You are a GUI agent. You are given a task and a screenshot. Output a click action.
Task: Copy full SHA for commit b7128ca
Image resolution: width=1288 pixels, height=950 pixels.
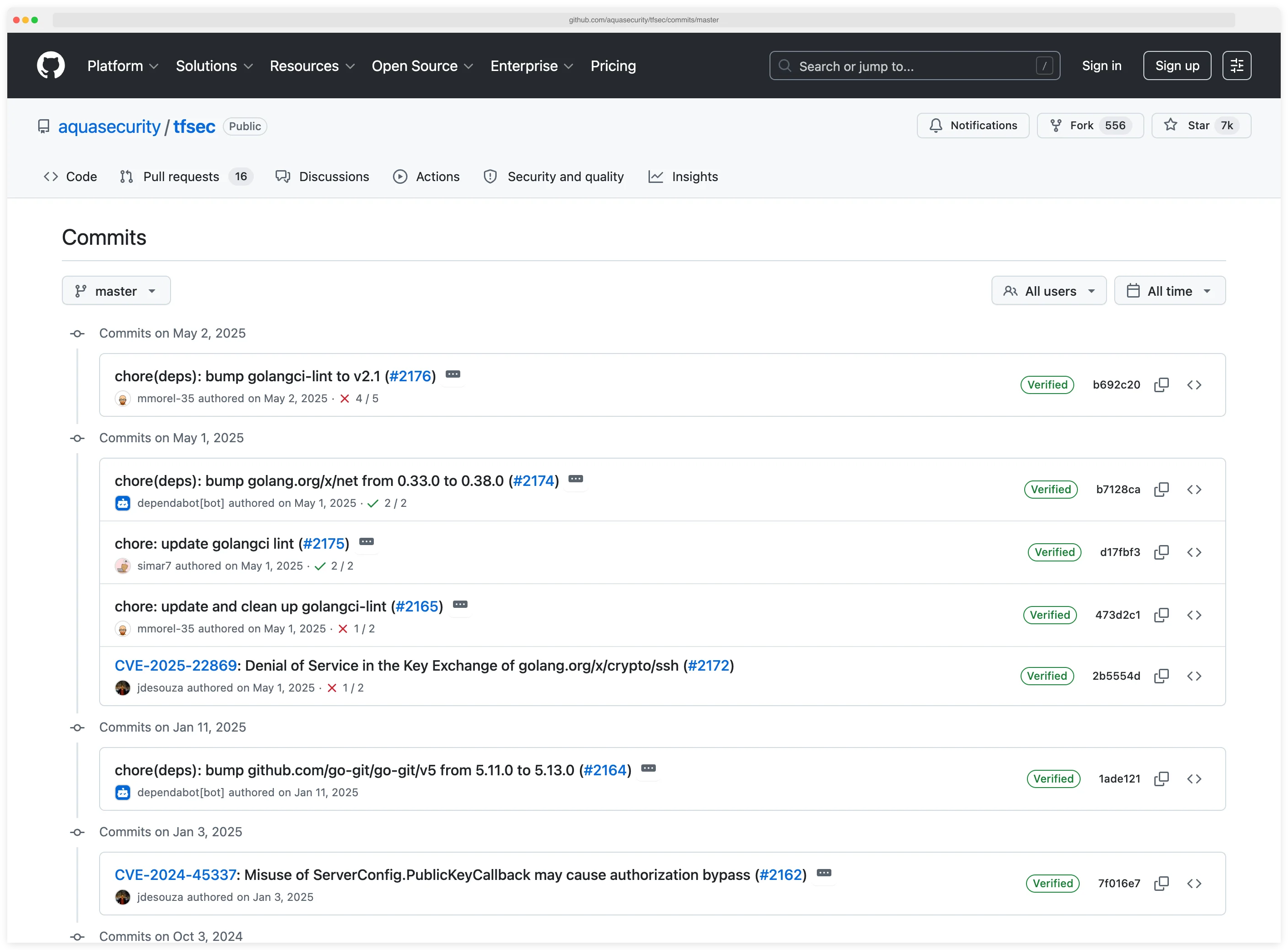1161,490
